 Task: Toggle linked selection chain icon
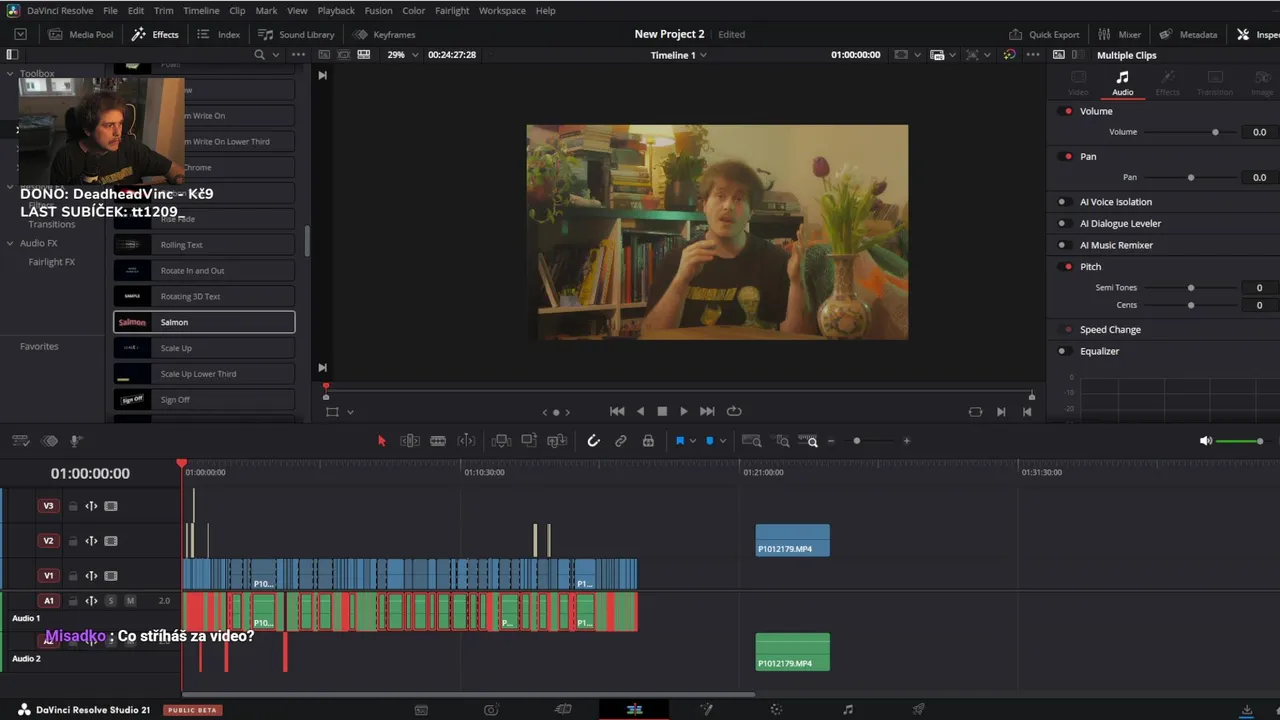(x=621, y=441)
